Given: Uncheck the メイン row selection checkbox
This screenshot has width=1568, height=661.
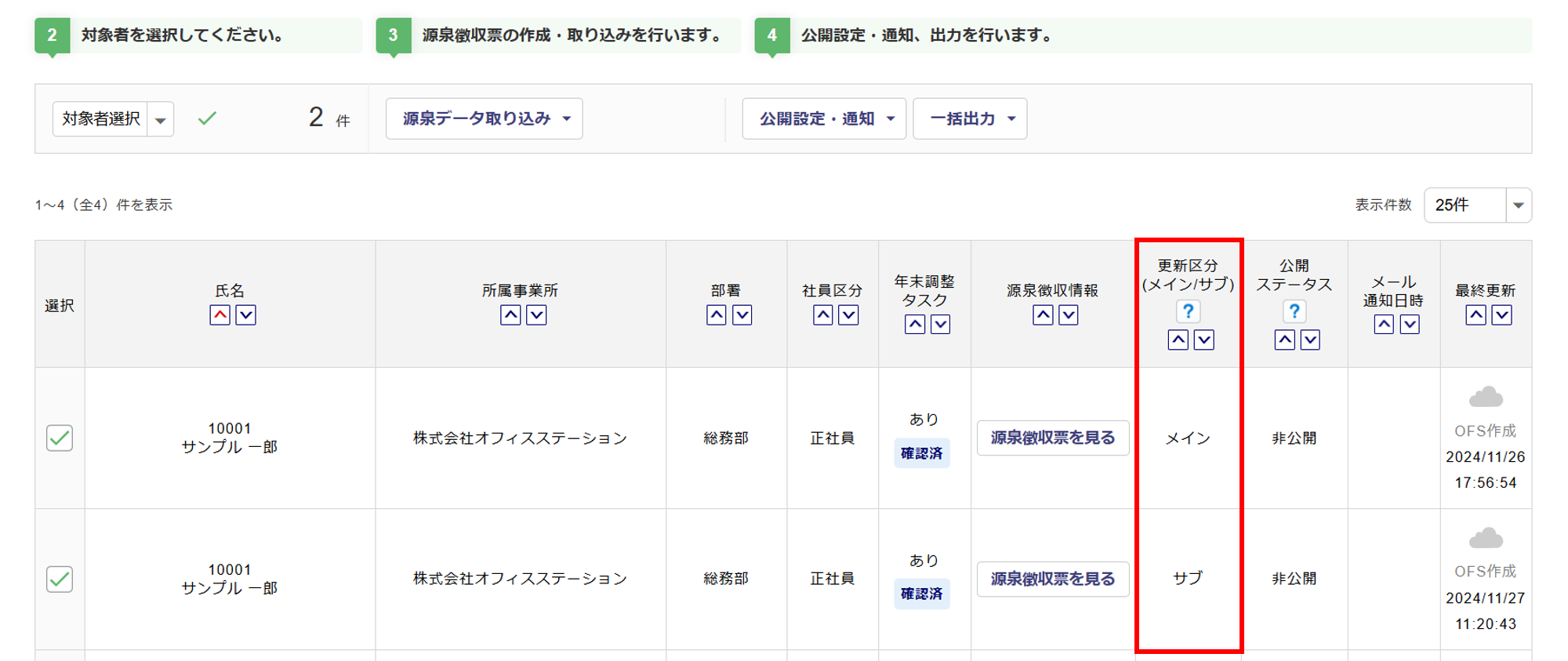Looking at the screenshot, I should click(60, 438).
